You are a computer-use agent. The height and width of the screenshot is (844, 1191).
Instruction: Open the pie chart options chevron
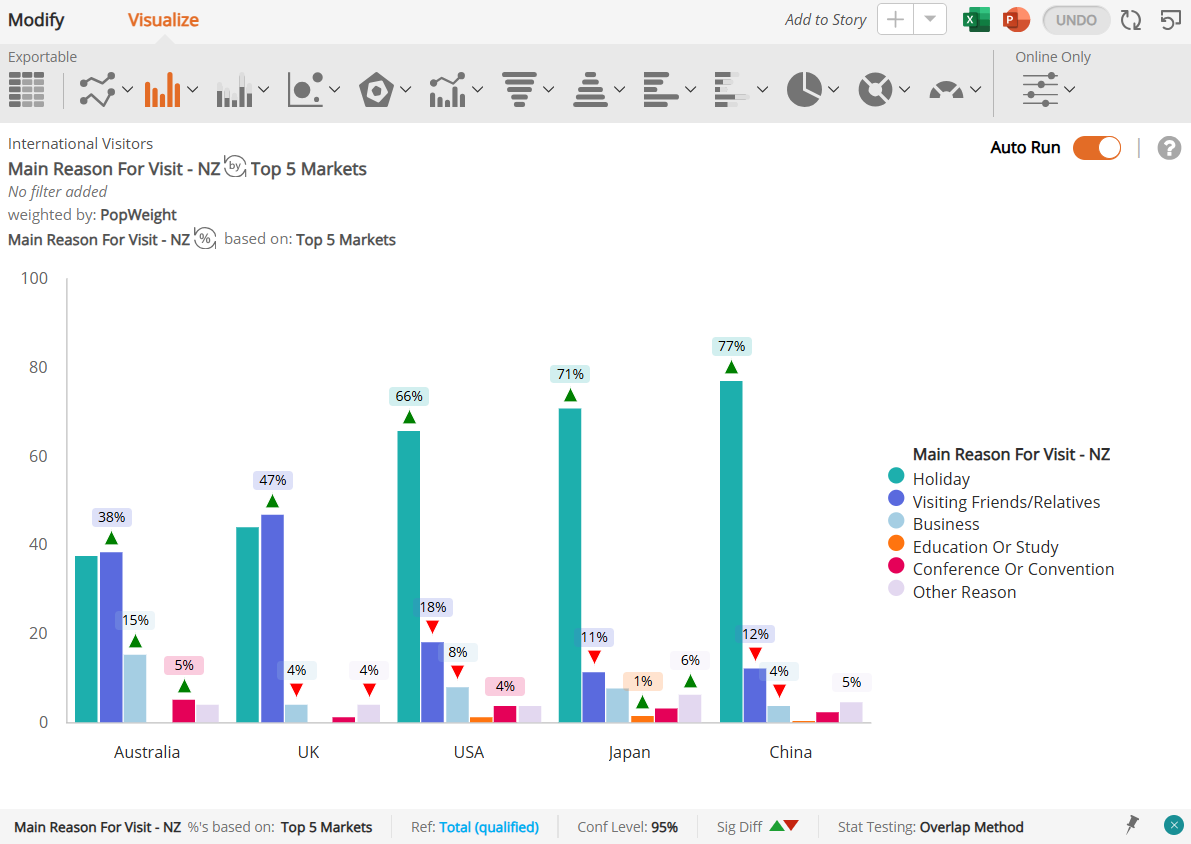tap(833, 90)
